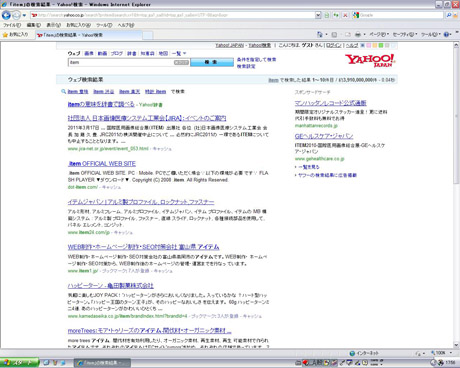This screenshot has height=368, width=460.
Task: Click the blue 検索 search button
Action: [212, 62]
